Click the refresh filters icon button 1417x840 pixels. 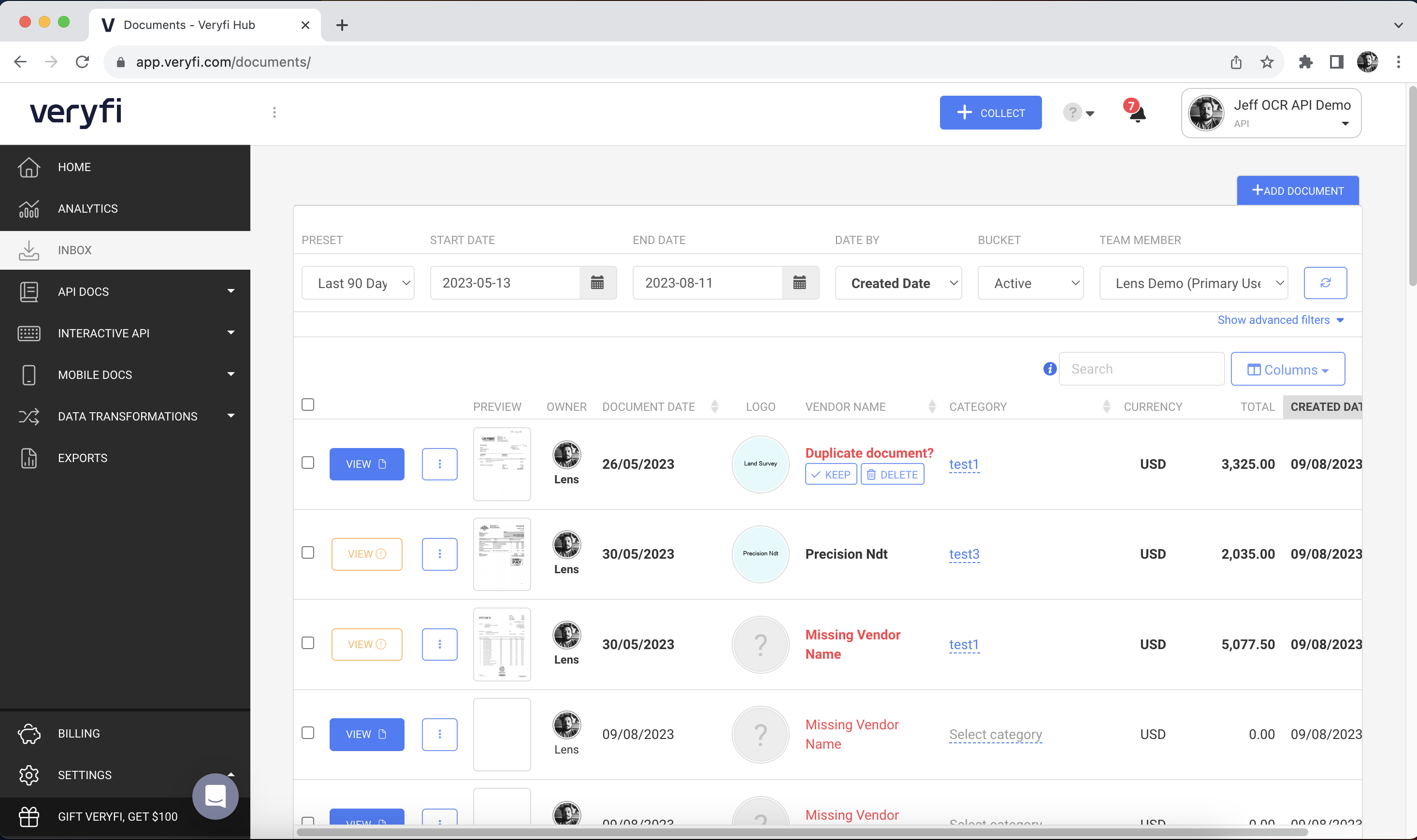tap(1325, 283)
